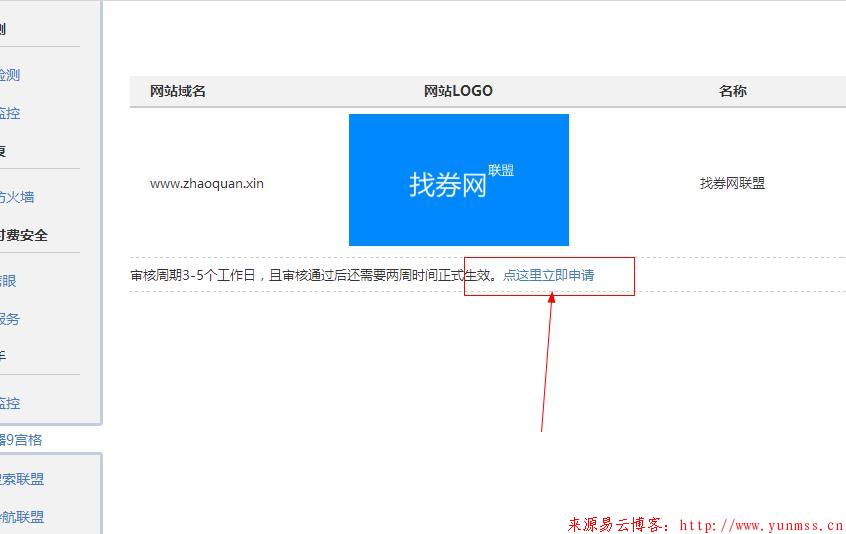Viewport: 846px width, 534px height.
Task: Click the blue 找券网 logo image
Action: tap(459, 180)
